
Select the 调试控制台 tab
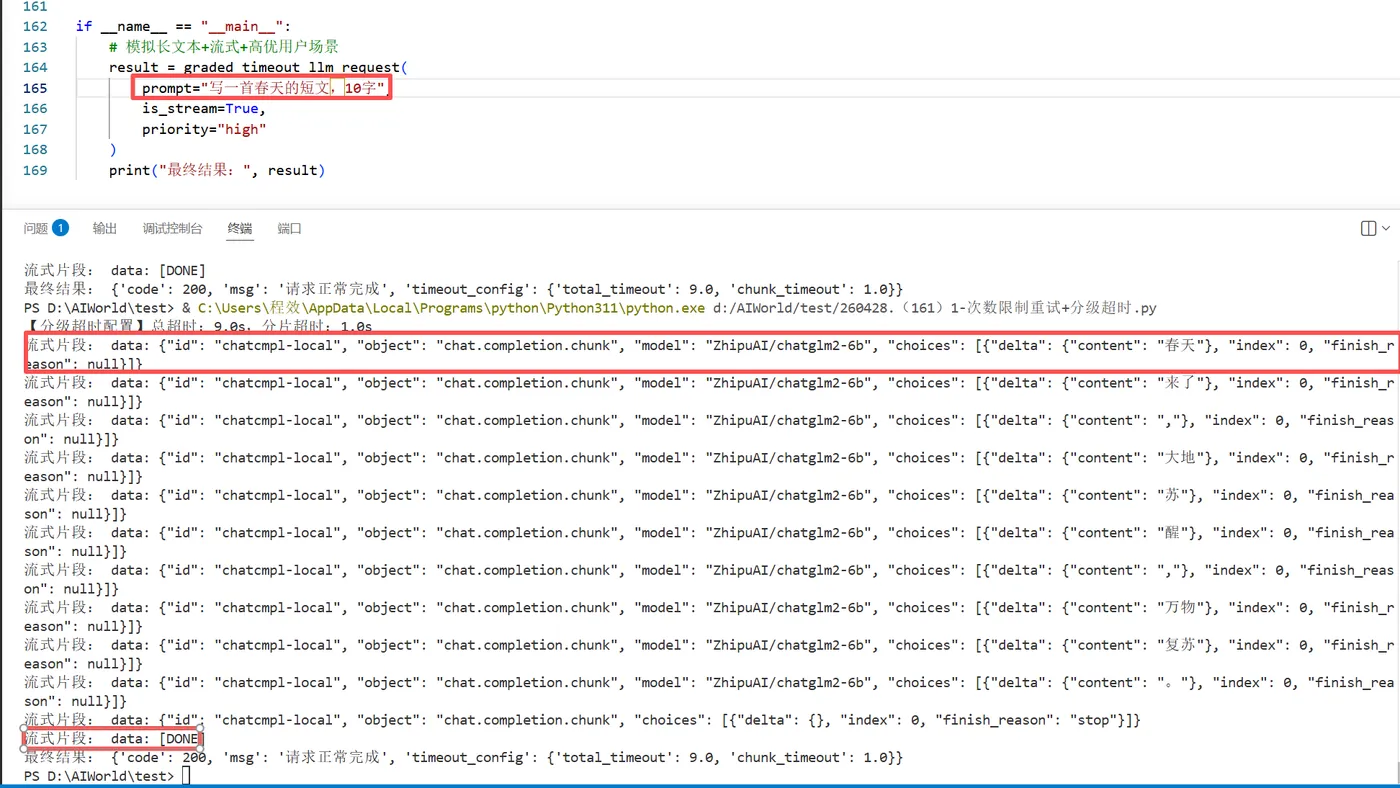172,228
